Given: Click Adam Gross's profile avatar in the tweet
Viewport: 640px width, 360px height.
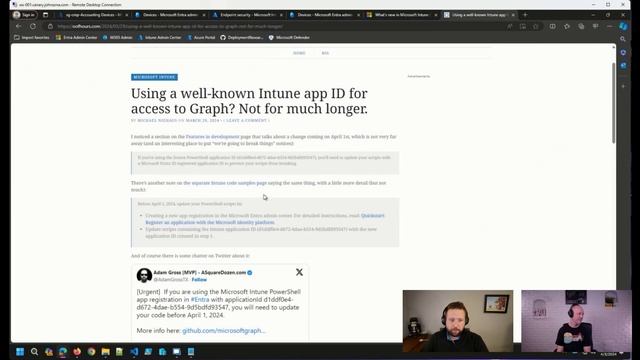Looking at the screenshot, I should pos(144,276).
